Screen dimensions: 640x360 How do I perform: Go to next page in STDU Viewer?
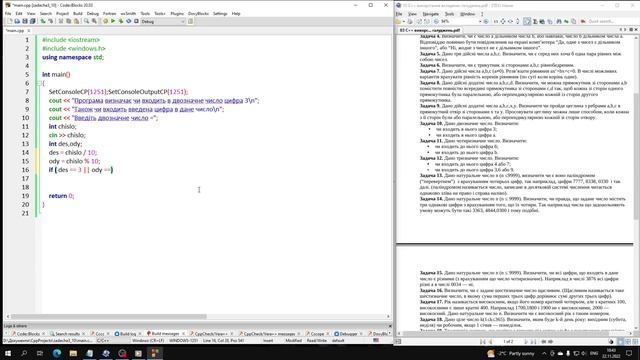(x=526, y=341)
